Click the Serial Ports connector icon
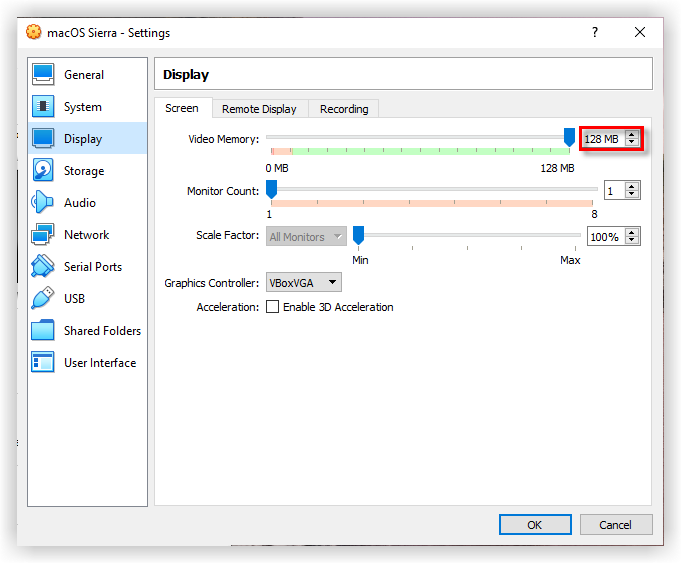 point(43,266)
